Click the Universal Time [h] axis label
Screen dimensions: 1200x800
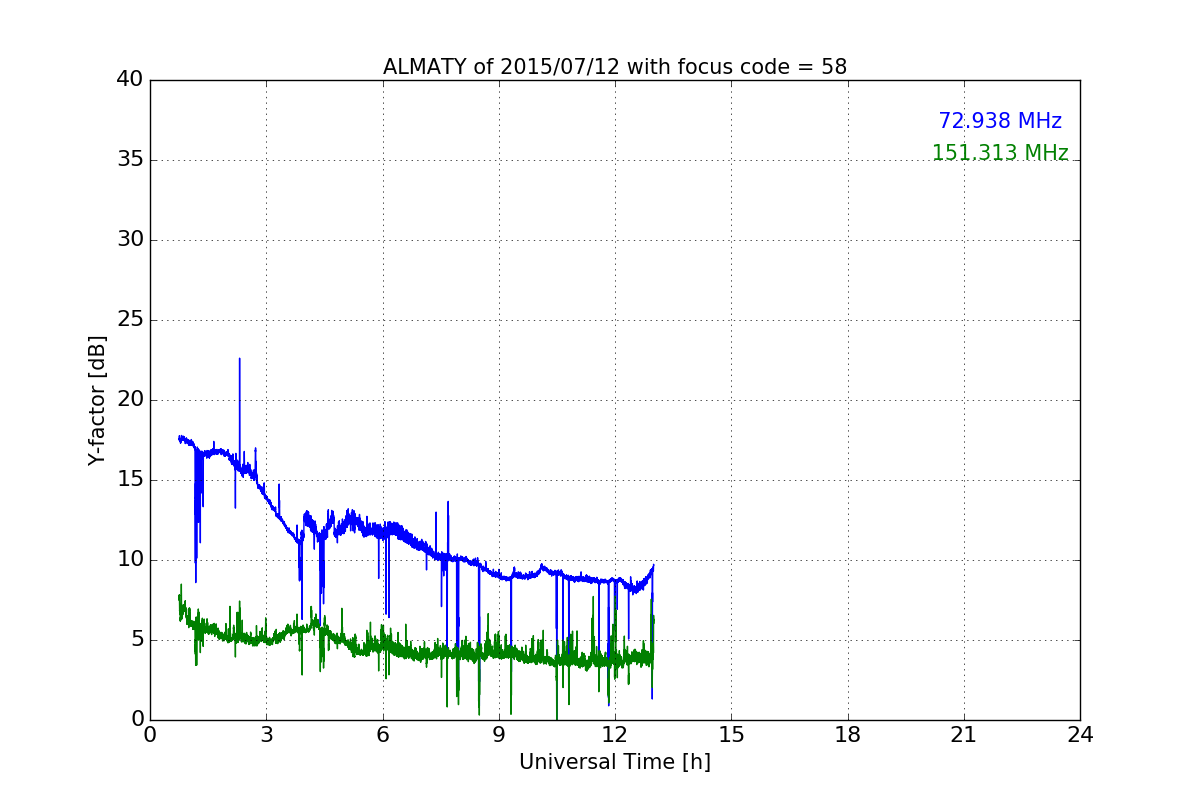[x=615, y=762]
